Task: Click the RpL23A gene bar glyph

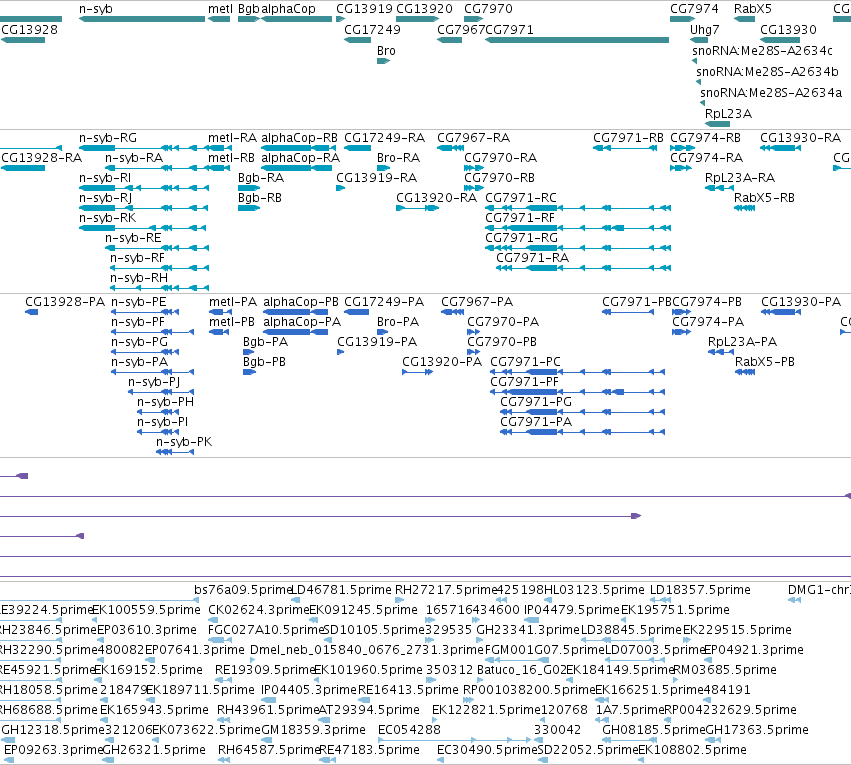Action: (x=717, y=124)
